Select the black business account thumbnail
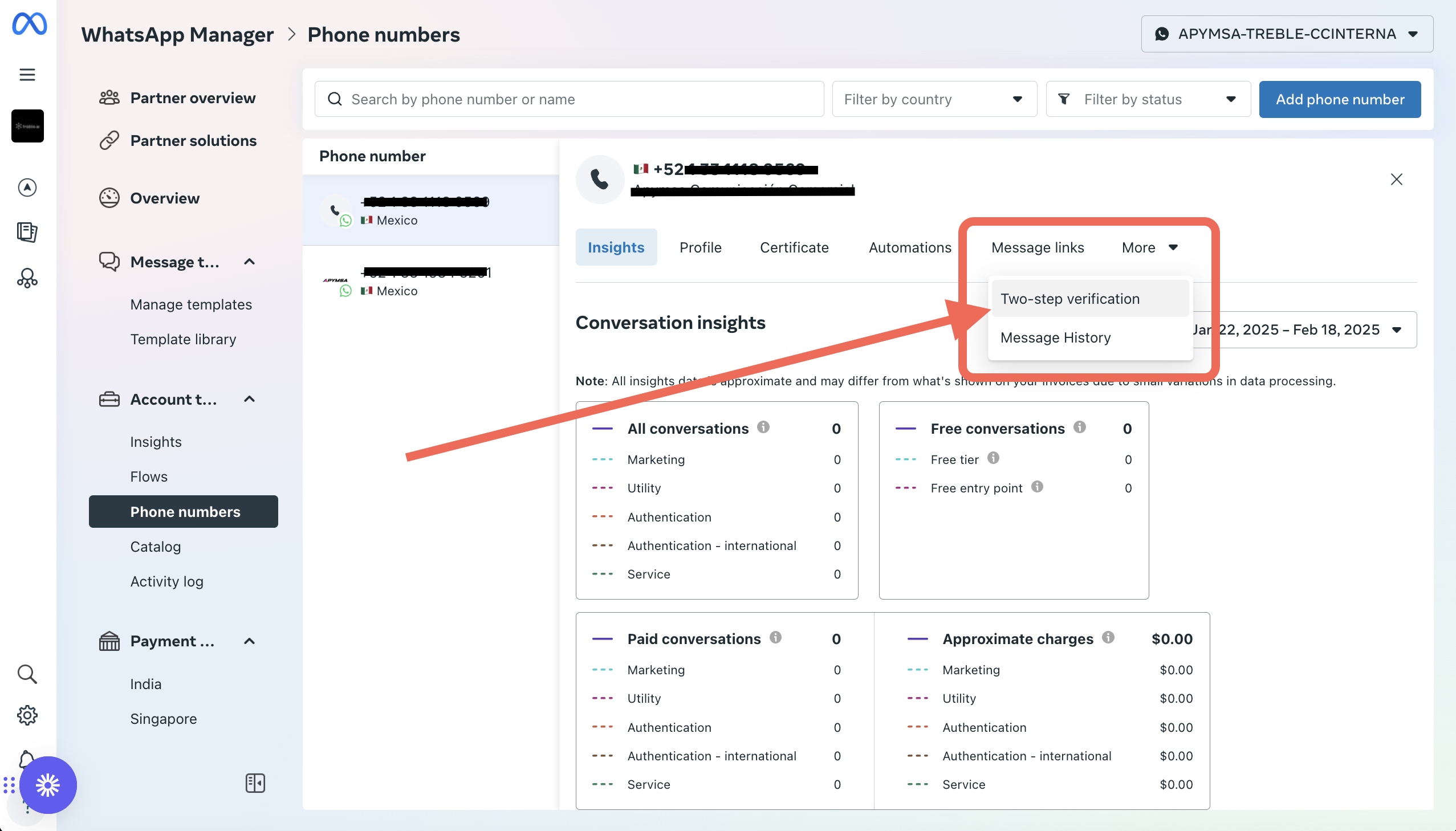The image size is (1456, 831). pyautogui.click(x=27, y=126)
